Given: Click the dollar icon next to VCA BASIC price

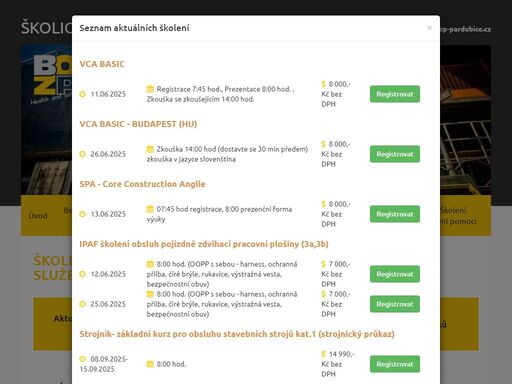Looking at the screenshot, I should 323,84.
